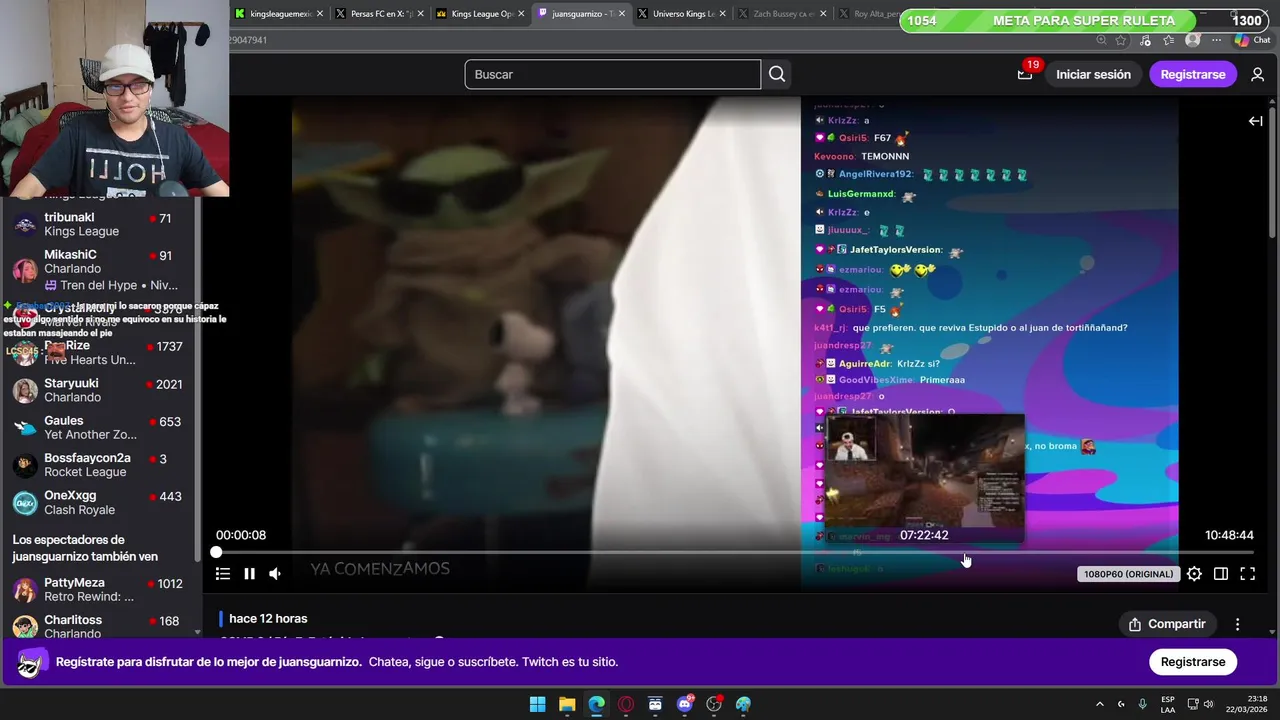Click the Gaules channel avatar
Screen dimensions: 1280x720
pyautogui.click(x=25, y=428)
